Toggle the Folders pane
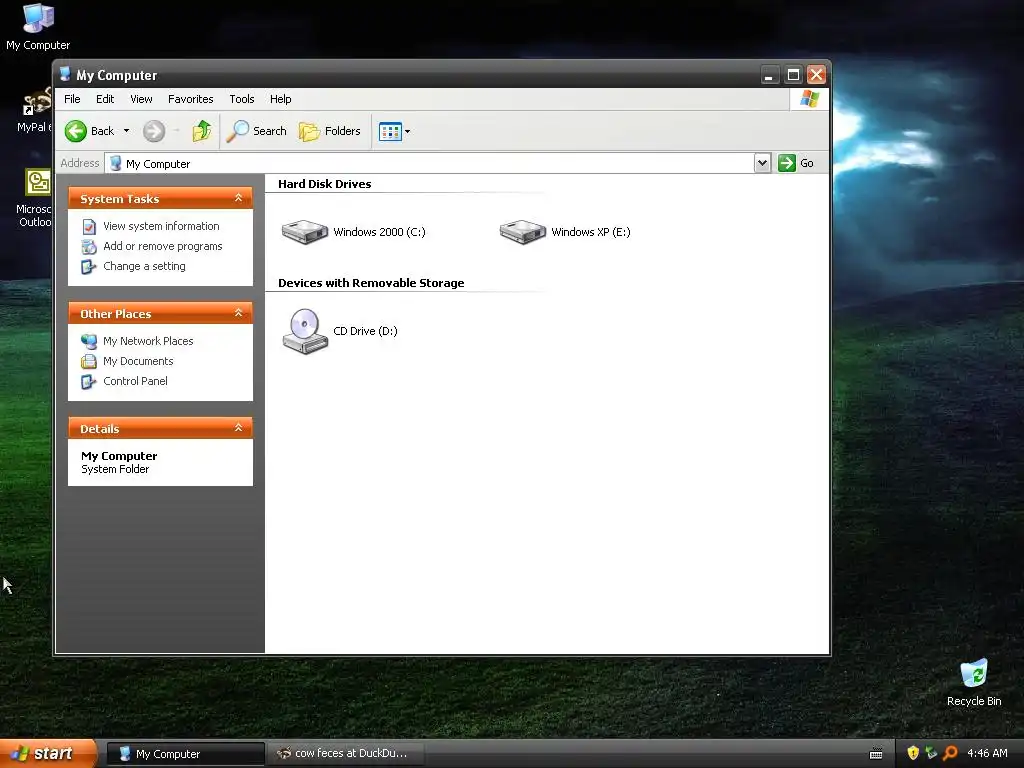 click(x=330, y=131)
